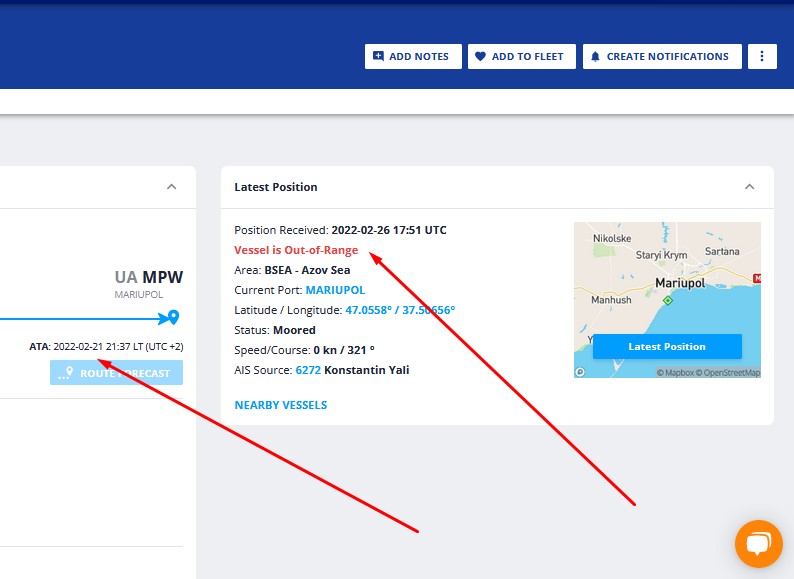Click the ADD TO FLEET button
The width and height of the screenshot is (794, 579).
[x=522, y=56]
